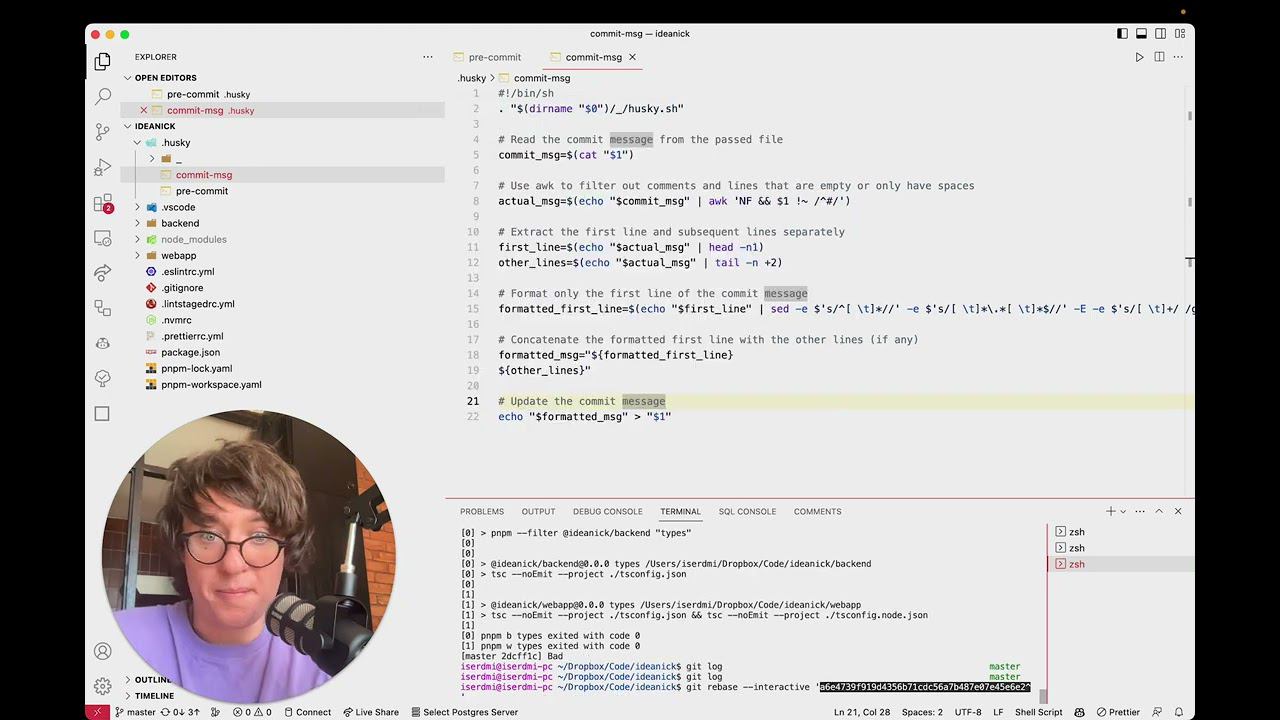Screen dimensions: 1280x720
Task: Open the Live Share activity bar icon
Action: click(x=102, y=273)
